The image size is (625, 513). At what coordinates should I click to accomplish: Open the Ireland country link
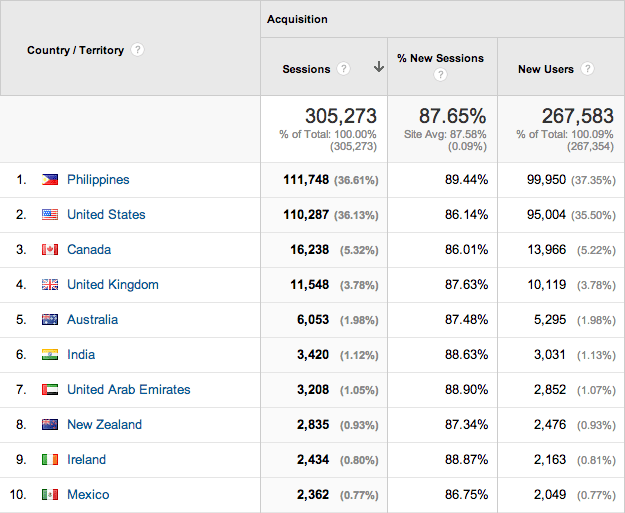click(x=86, y=460)
